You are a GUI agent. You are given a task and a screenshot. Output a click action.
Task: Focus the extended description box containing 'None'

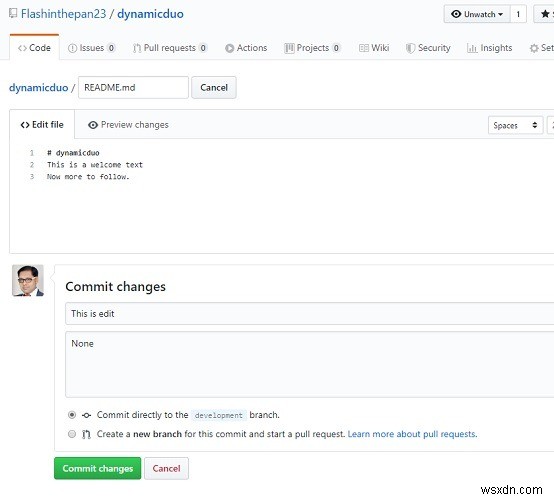click(x=310, y=364)
